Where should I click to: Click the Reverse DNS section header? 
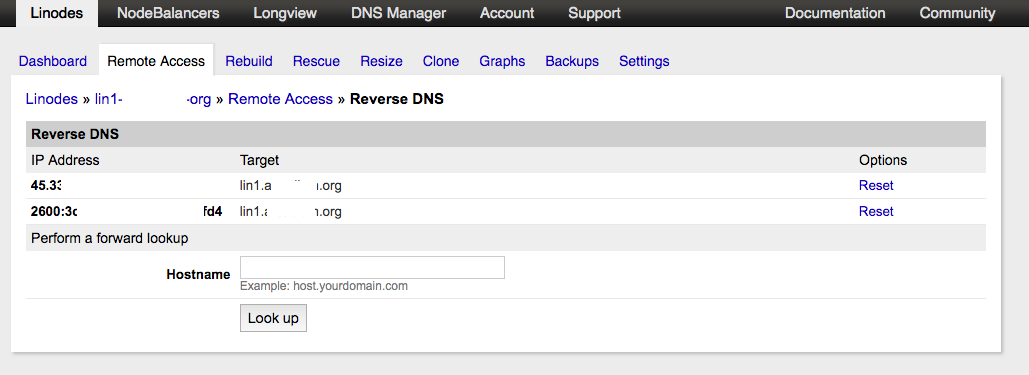505,134
